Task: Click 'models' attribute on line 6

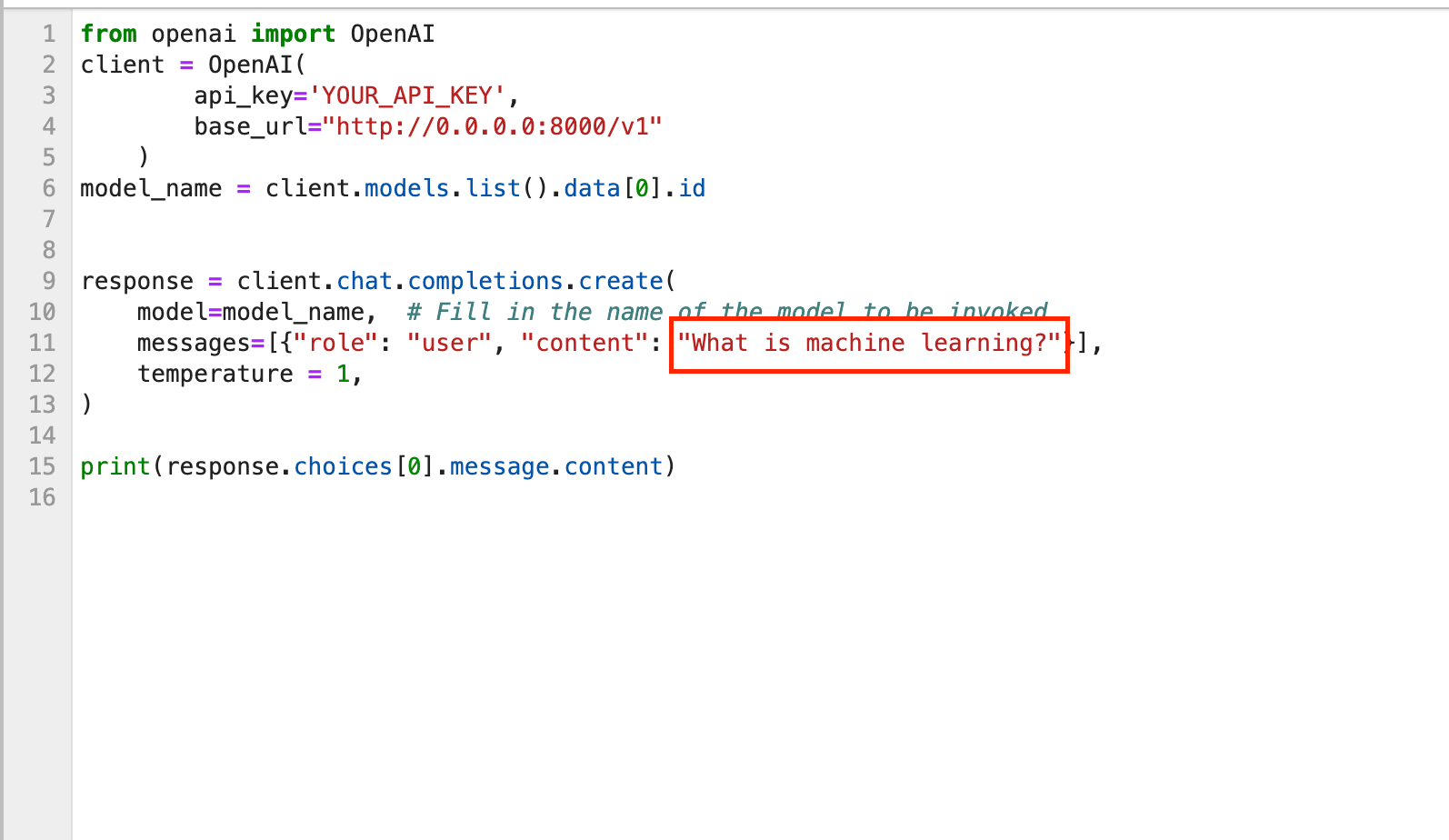Action: tap(406, 189)
